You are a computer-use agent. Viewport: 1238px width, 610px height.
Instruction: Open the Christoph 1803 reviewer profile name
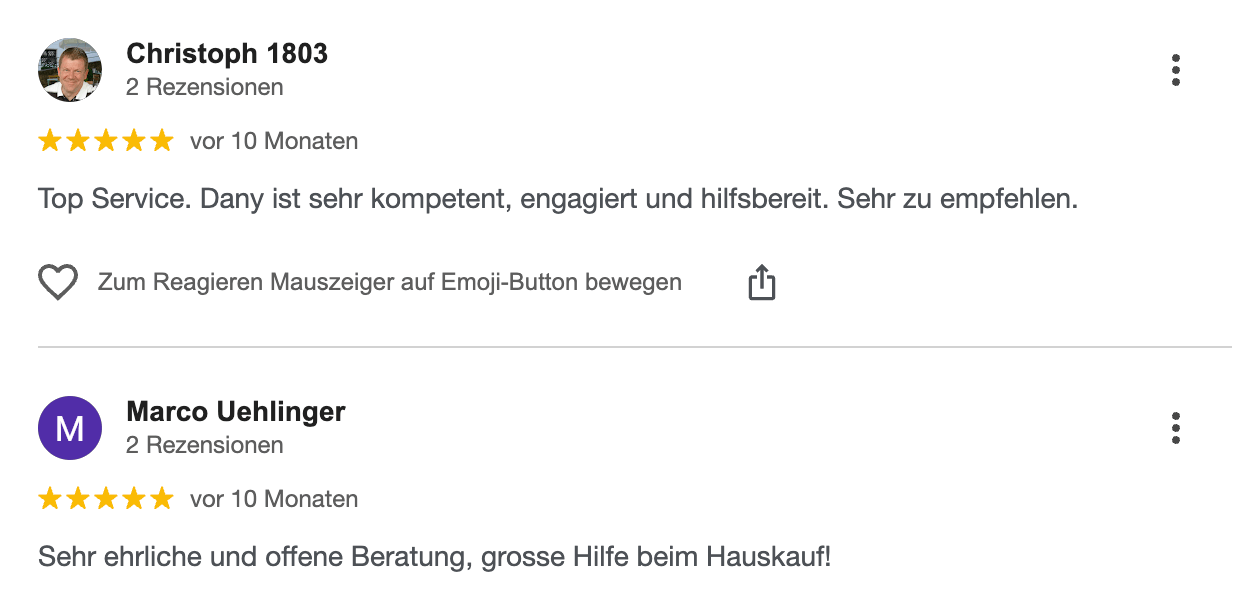227,54
